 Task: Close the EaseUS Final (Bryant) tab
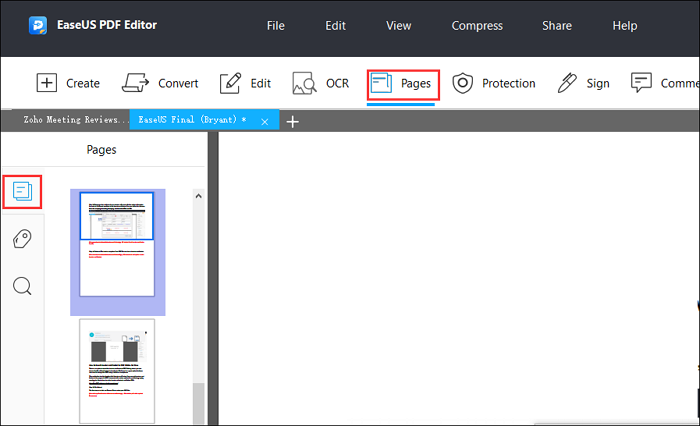click(265, 121)
